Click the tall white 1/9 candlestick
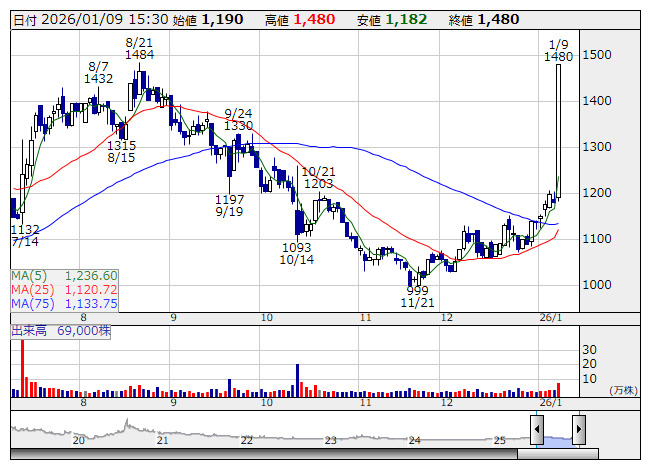Image resolution: width=653 pixels, height=470 pixels. 558,131
